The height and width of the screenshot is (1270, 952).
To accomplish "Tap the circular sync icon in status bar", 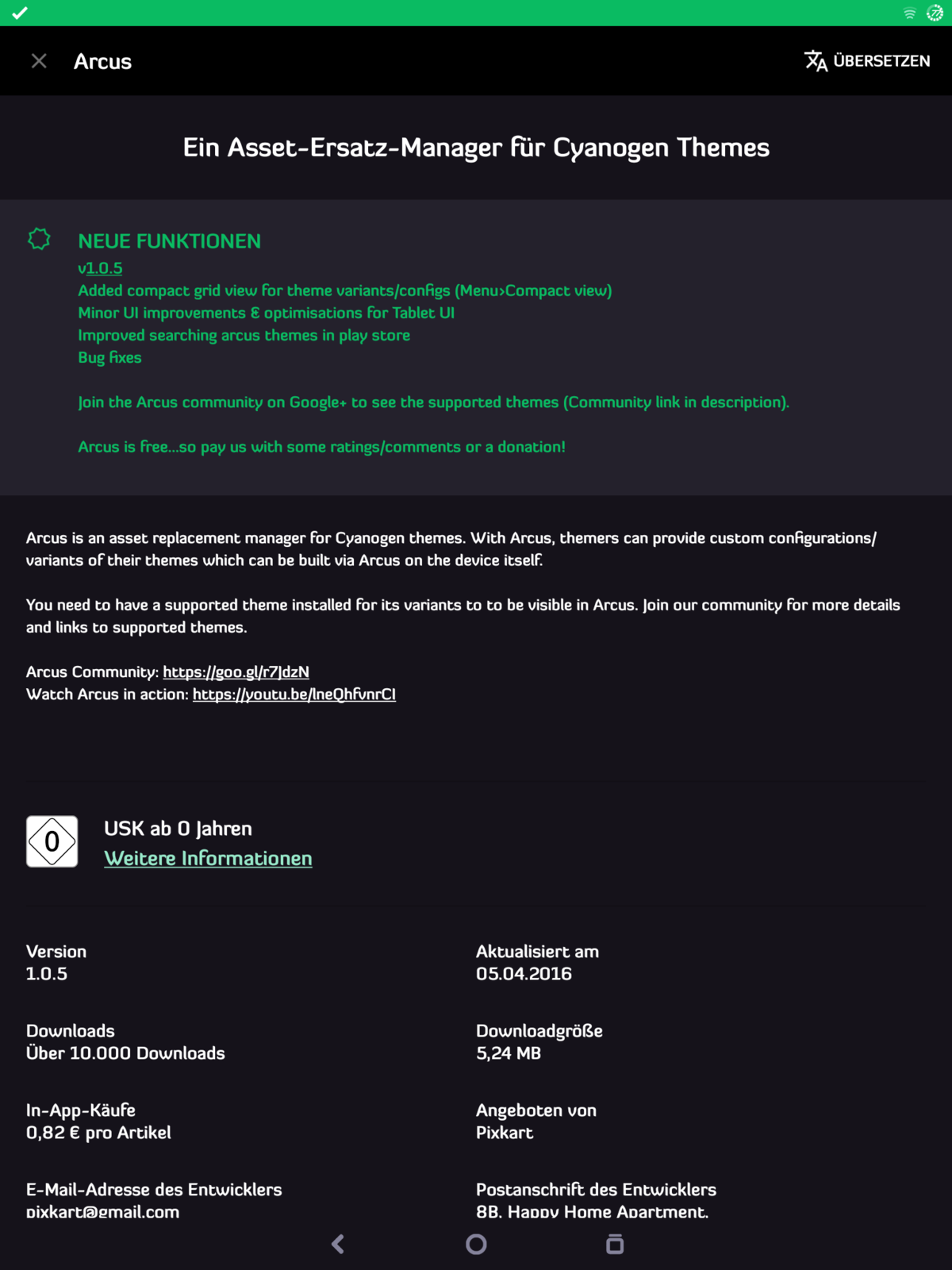I will click(x=935, y=13).
